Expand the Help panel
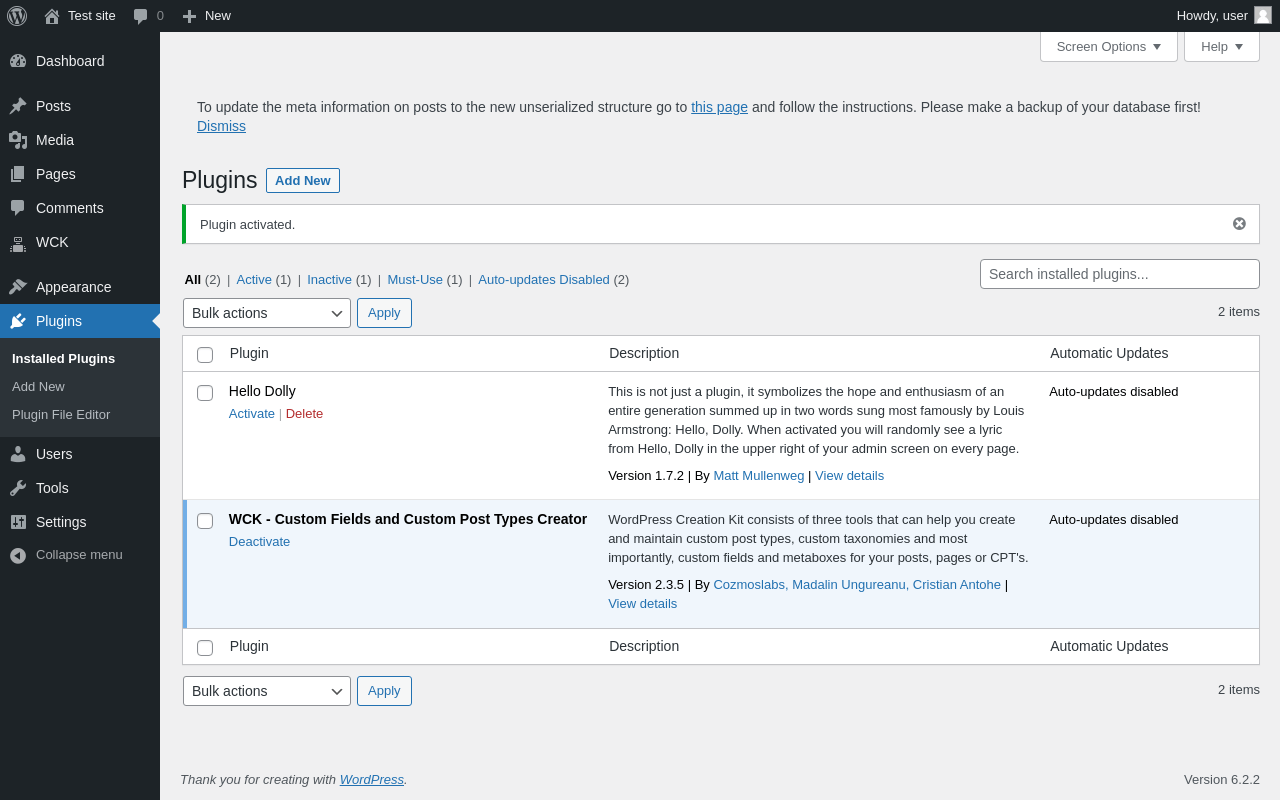 (1221, 46)
